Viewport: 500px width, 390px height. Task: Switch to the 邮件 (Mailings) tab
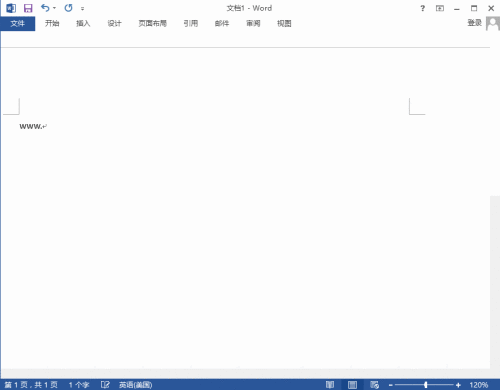pyautogui.click(x=222, y=23)
